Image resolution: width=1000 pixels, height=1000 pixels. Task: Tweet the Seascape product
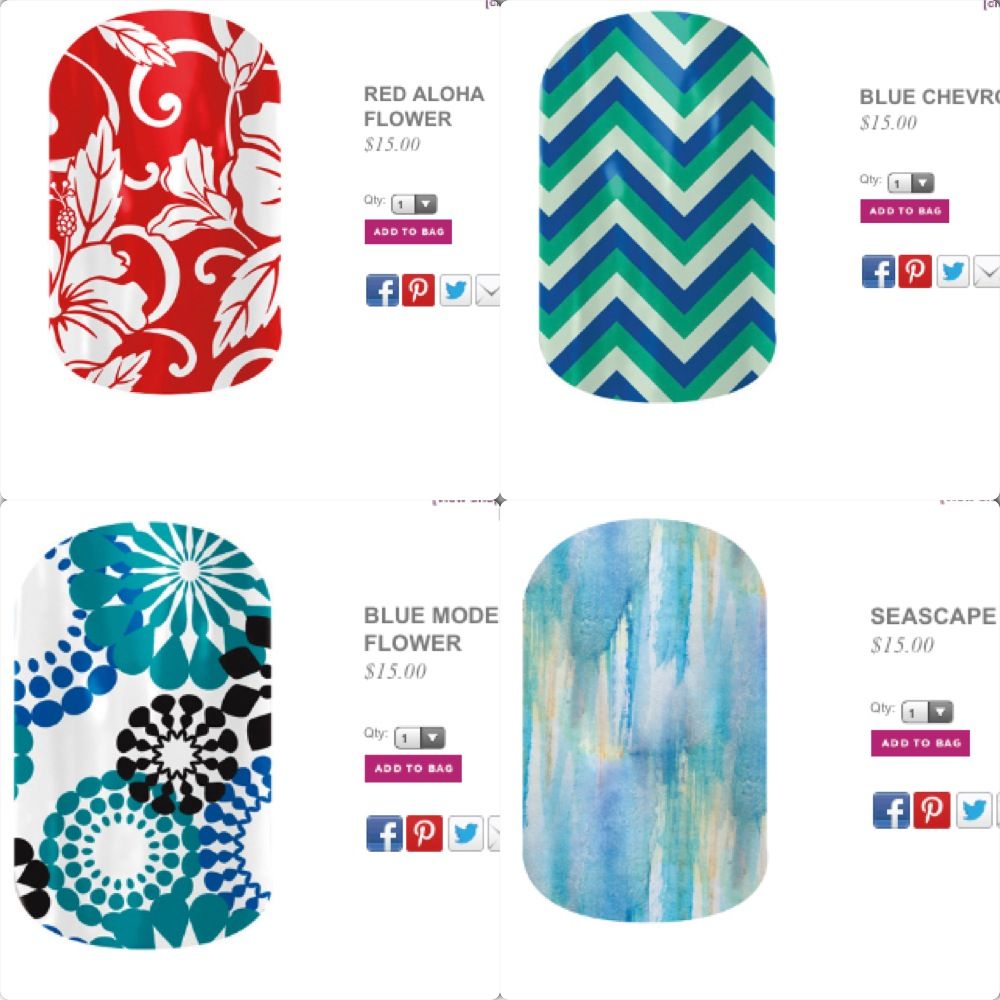coord(974,810)
